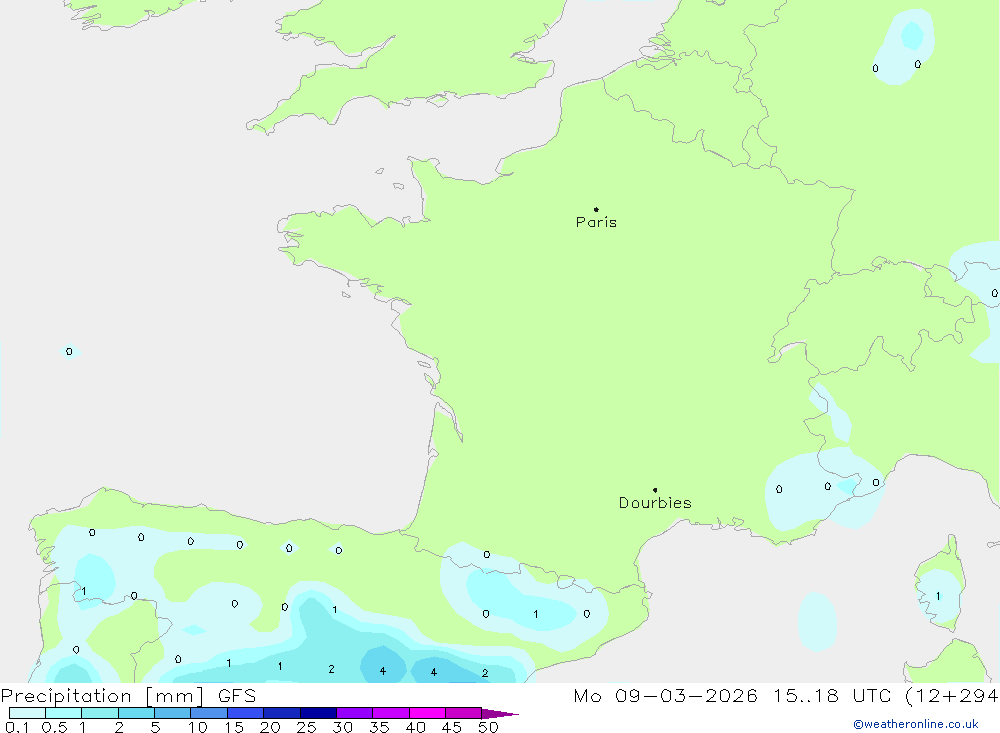Pick the 10–15 mm blue legend swatch

click(209, 713)
